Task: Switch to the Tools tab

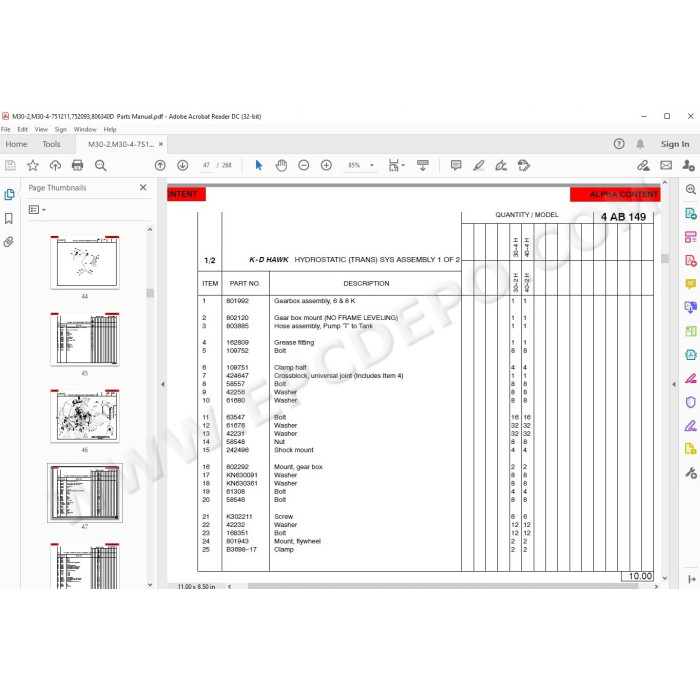Action: pyautogui.click(x=51, y=144)
